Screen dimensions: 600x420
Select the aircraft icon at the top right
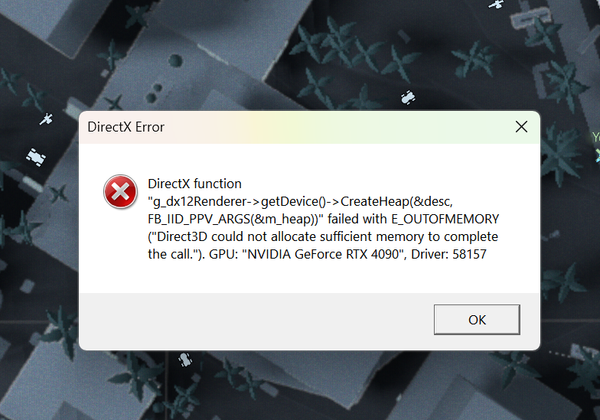pyautogui.click(x=496, y=4)
